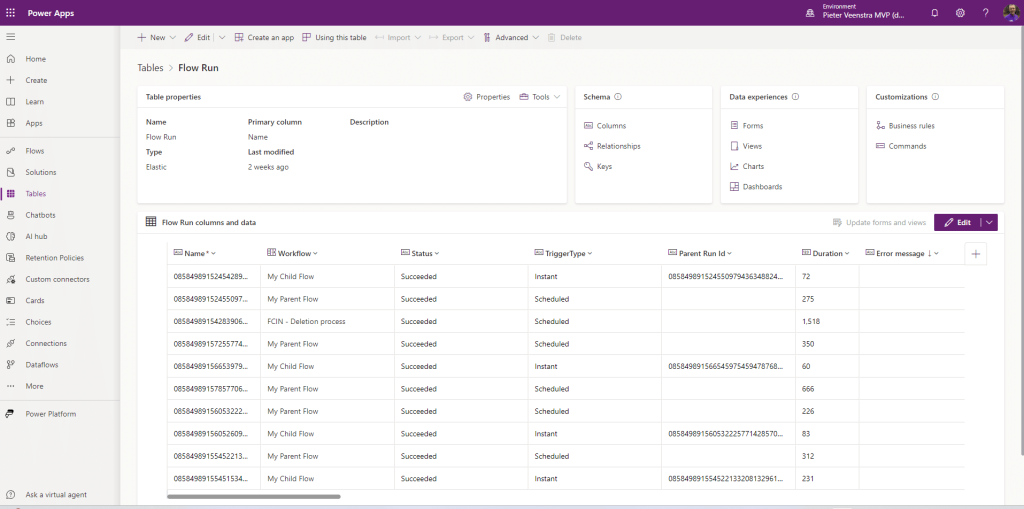Screen dimensions: 1024x509
Task: Open the TriggerType column header menu
Action: pos(564,254)
